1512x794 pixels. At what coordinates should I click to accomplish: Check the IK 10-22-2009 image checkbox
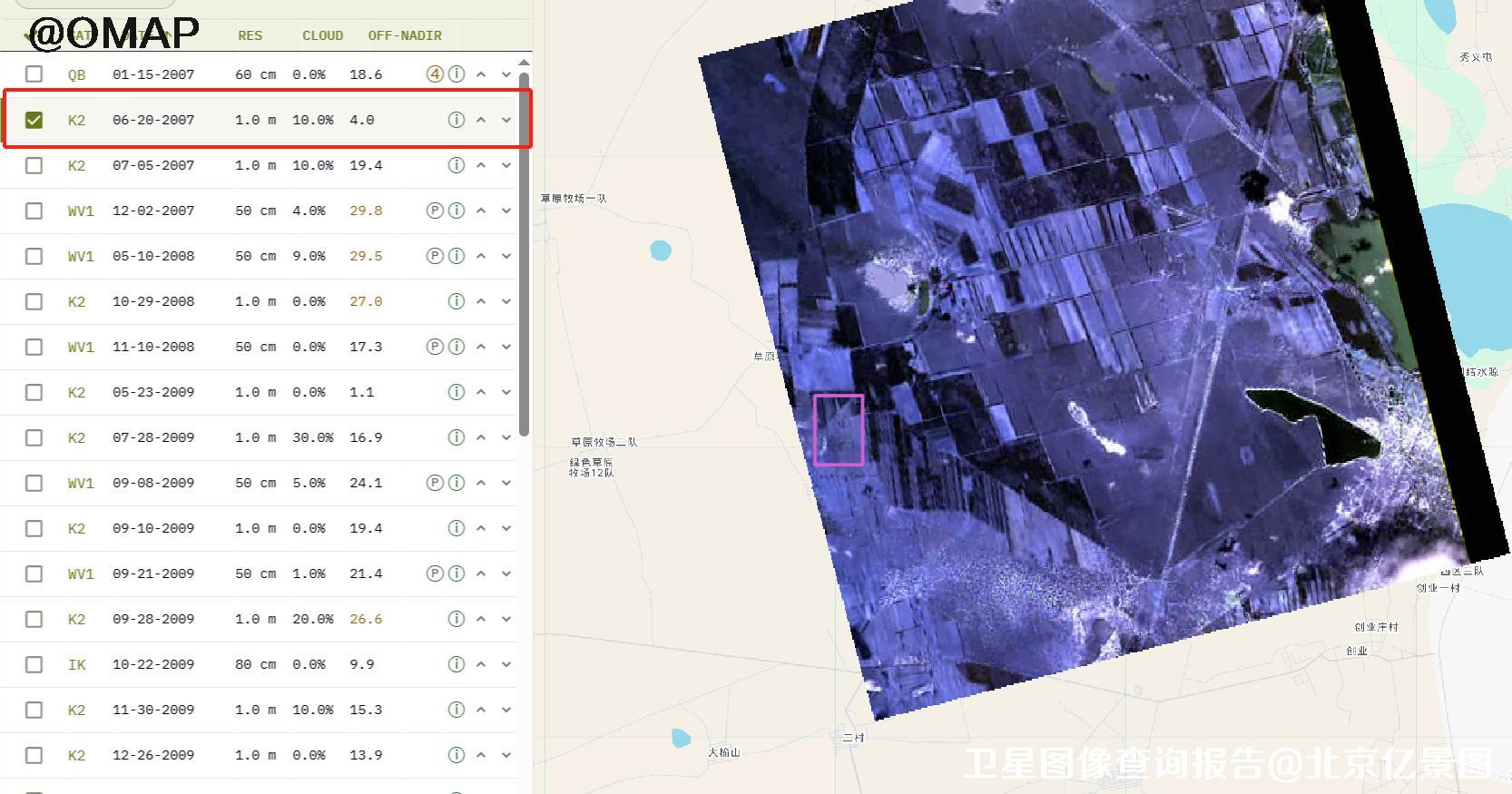point(34,664)
